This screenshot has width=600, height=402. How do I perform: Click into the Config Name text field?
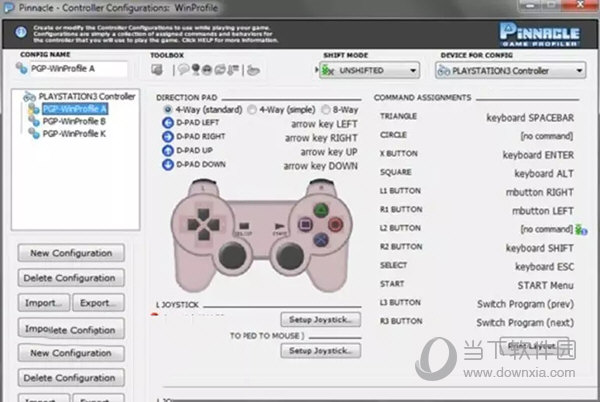pos(78,69)
